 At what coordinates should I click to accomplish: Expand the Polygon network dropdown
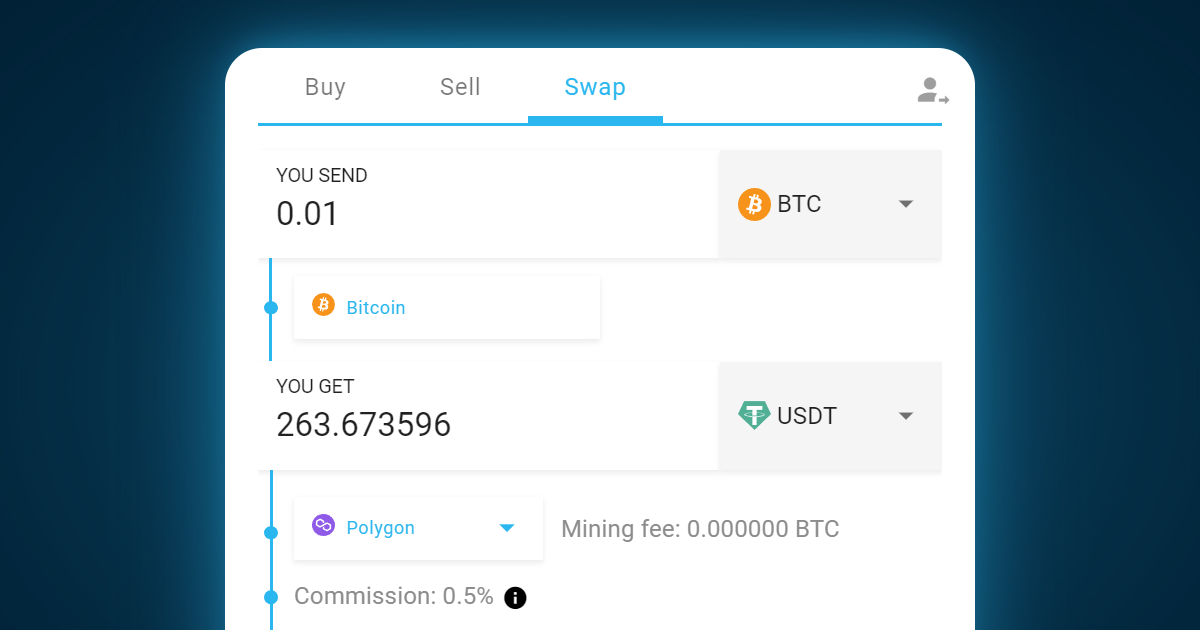(x=507, y=528)
